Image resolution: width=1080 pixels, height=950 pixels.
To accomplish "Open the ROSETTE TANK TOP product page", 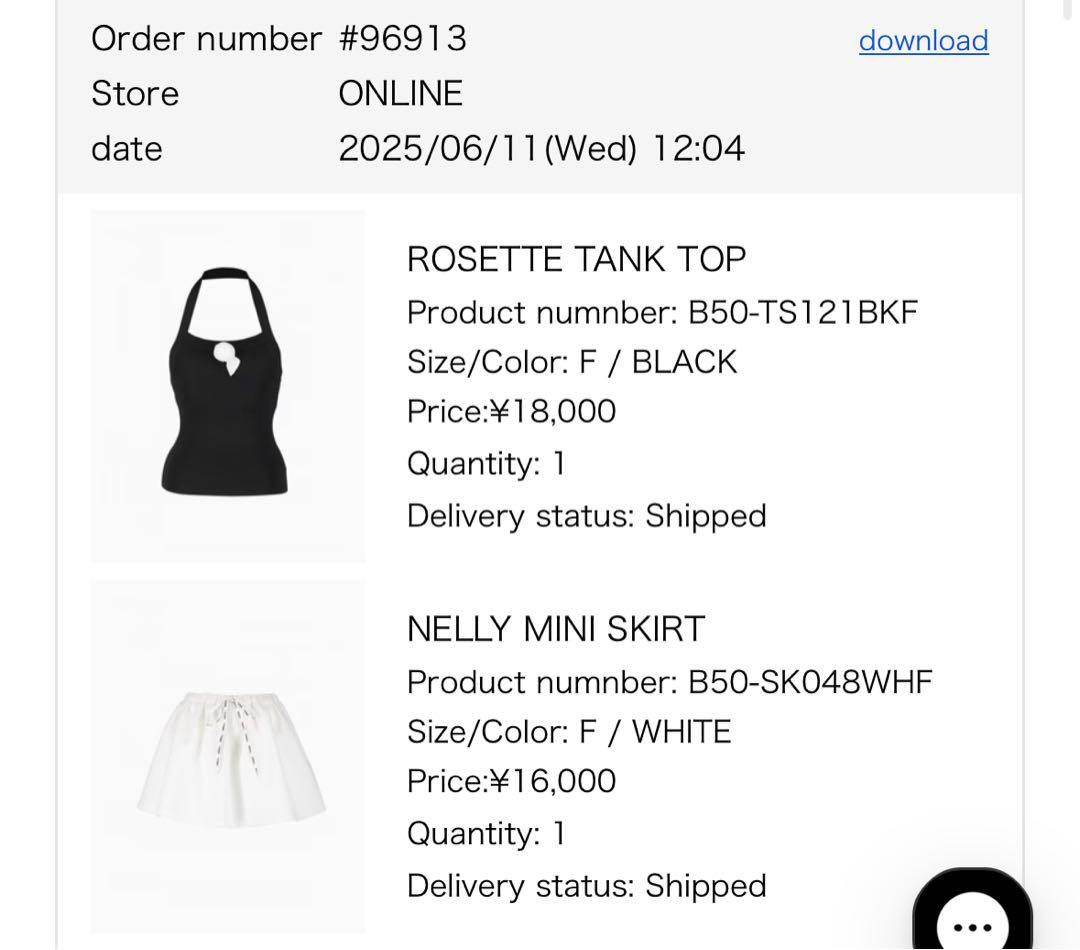I will point(576,258).
